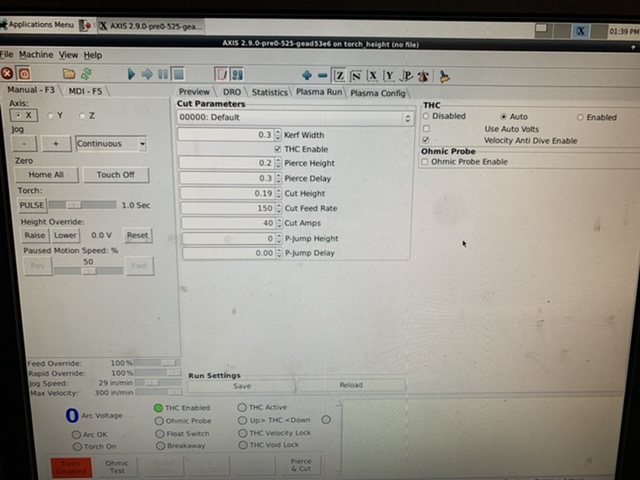Click the Save run settings button
Screen dimensions: 640x480
pos(242,385)
